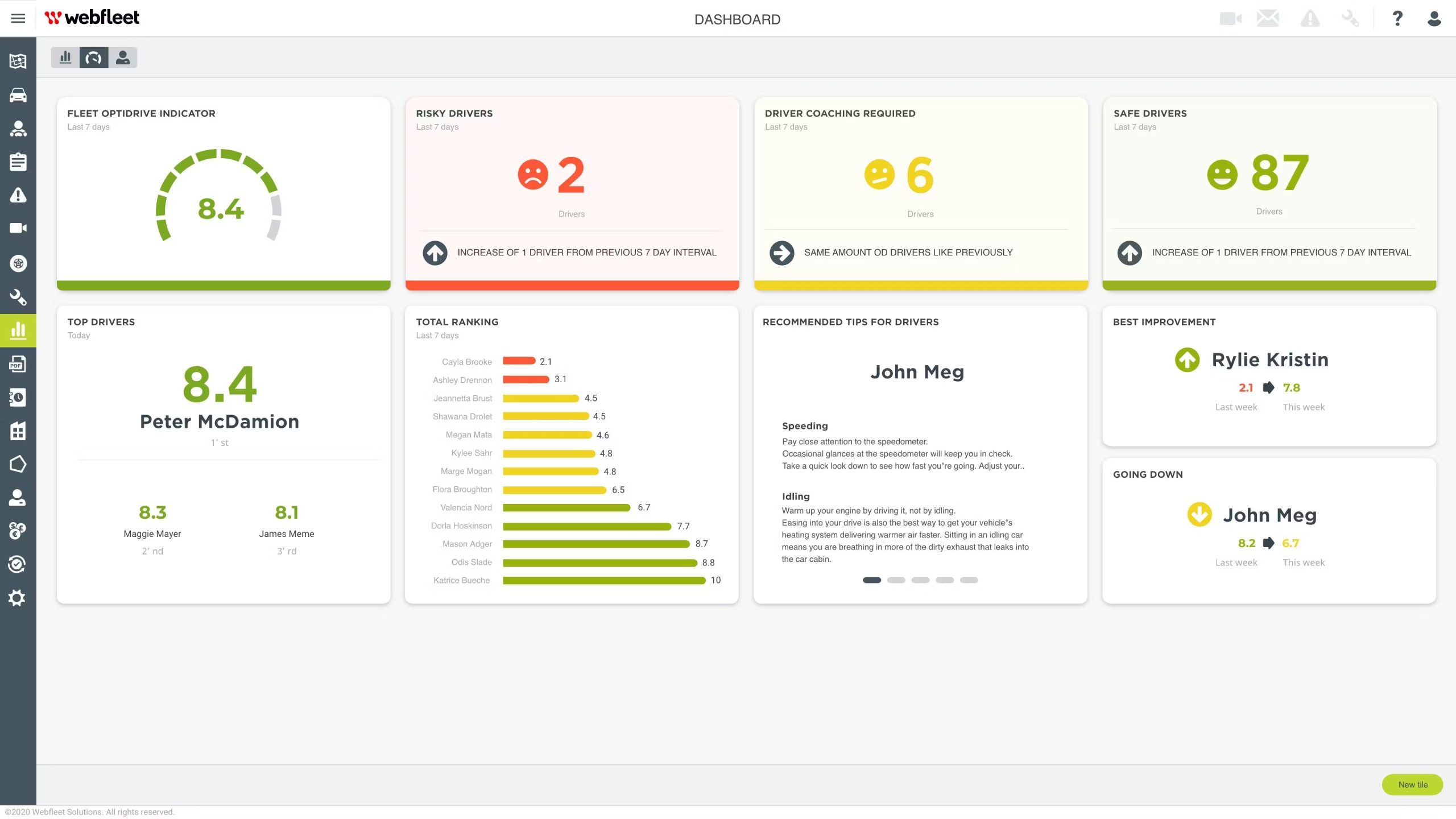The width and height of the screenshot is (1456, 819).
Task: Open the Risky Drivers tile count
Action: click(570, 175)
